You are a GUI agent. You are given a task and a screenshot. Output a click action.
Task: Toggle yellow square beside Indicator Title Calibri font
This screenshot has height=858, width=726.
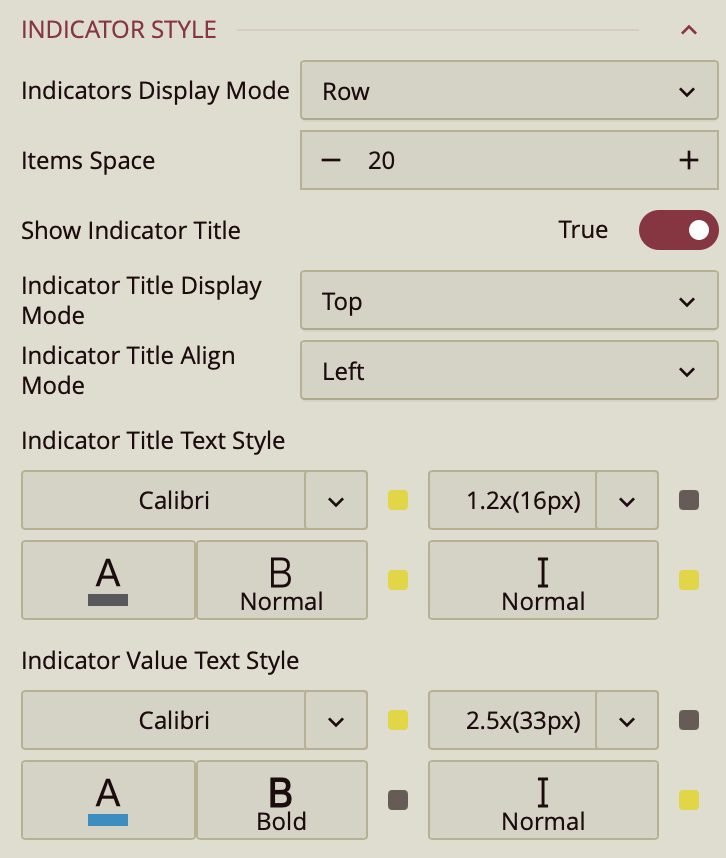point(398,500)
